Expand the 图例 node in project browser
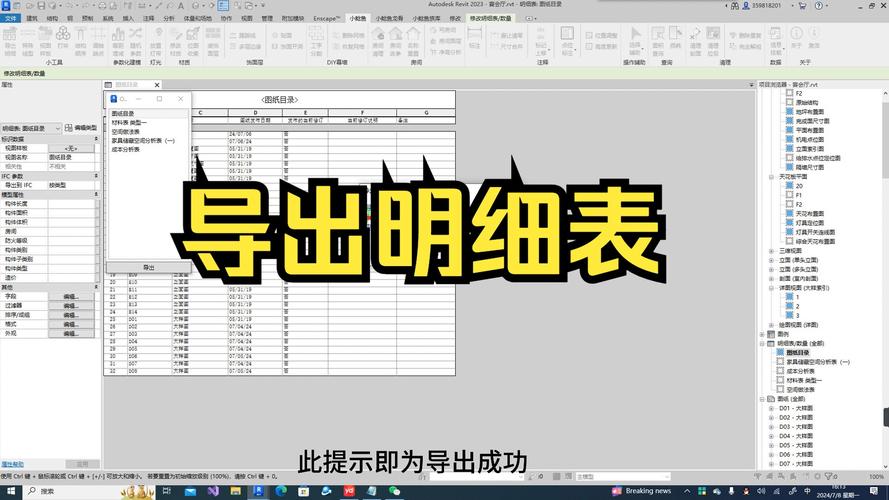This screenshot has width=889, height=500. 762,334
